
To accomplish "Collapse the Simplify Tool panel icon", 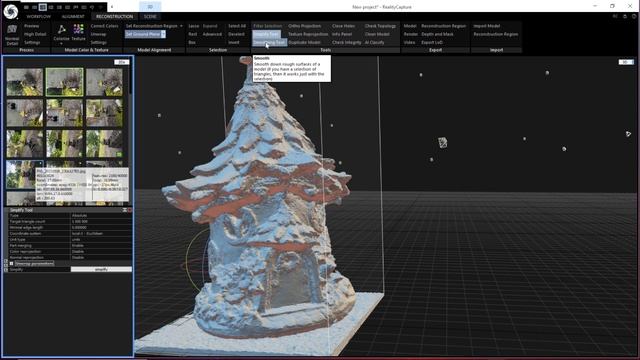I will pyautogui.click(x=124, y=210).
